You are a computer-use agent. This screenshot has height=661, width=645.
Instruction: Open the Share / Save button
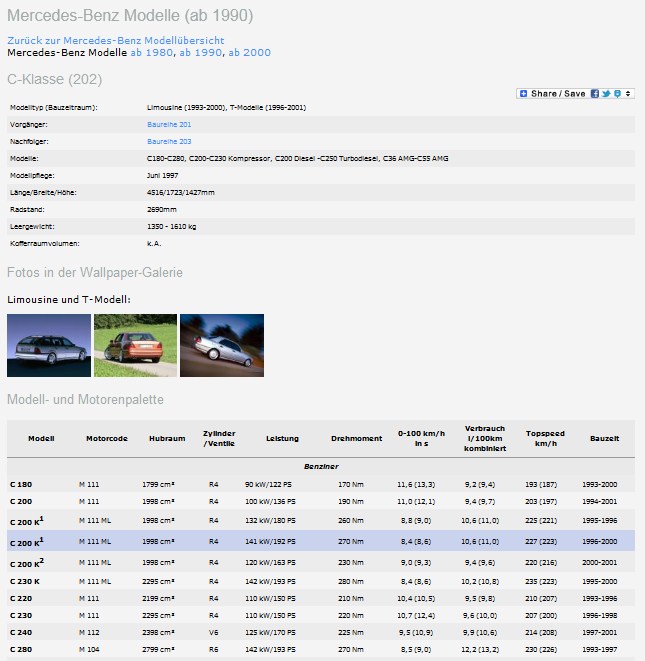coord(558,93)
